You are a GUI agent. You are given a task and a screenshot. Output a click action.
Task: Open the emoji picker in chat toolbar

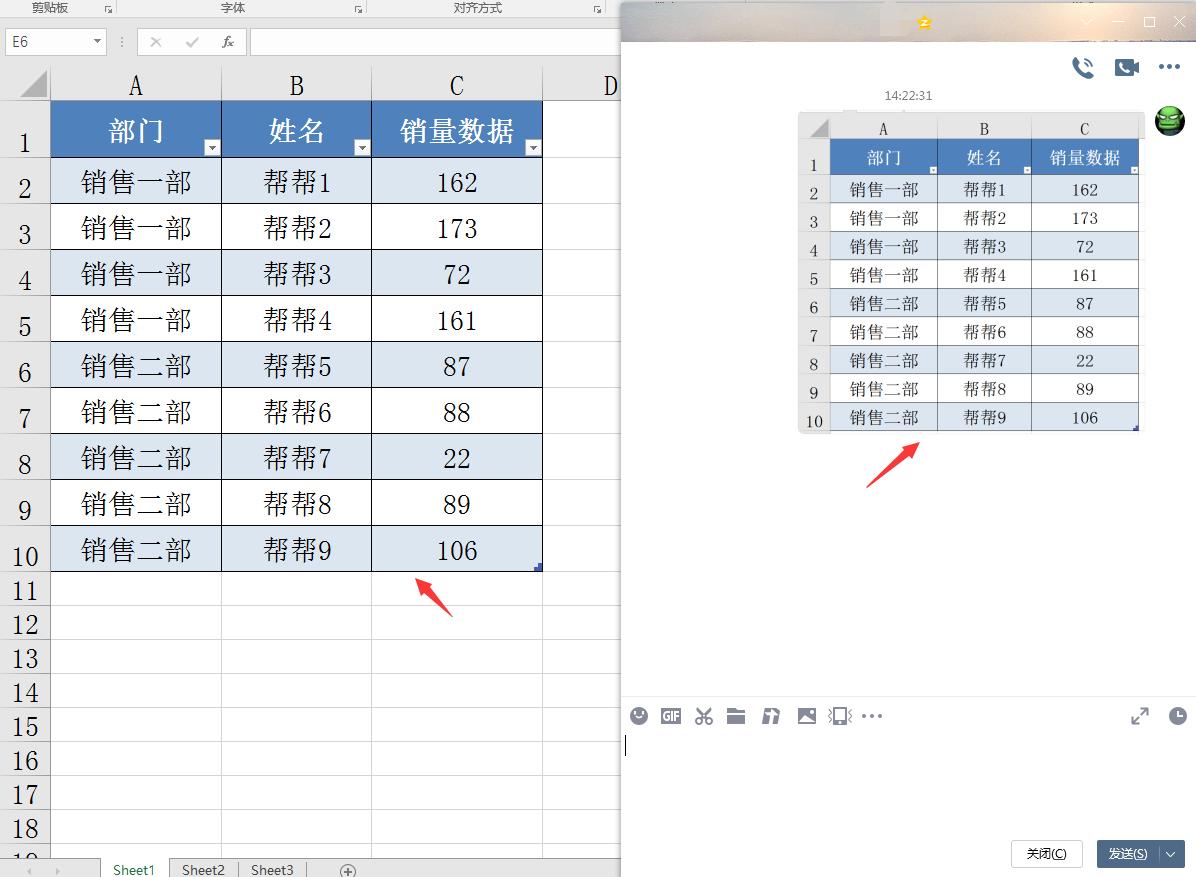(x=639, y=716)
